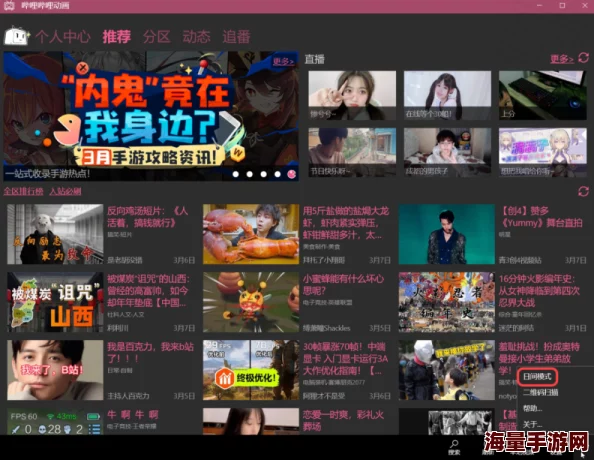Click the bilibili app icon in title bar
Screen dimensions: 594x460
[9, 5]
